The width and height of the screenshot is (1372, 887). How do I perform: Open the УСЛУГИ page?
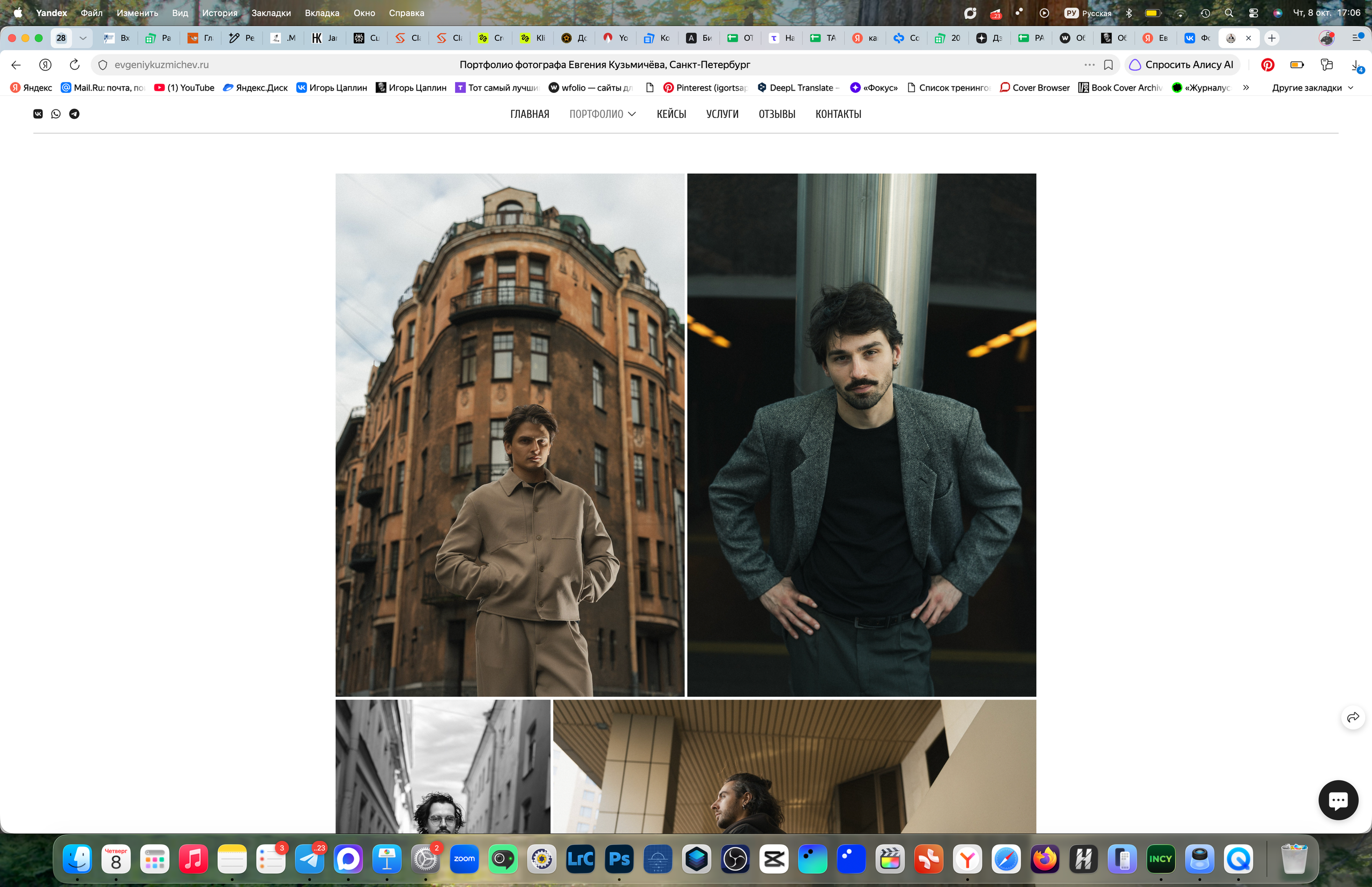click(722, 114)
